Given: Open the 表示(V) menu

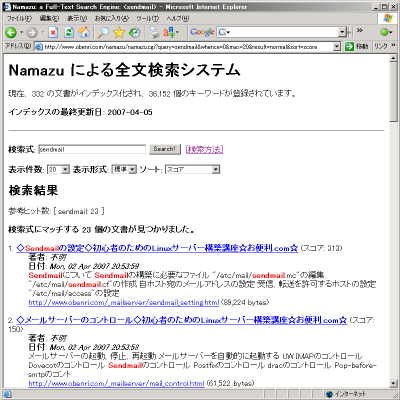Looking at the screenshot, I should click(x=77, y=18).
